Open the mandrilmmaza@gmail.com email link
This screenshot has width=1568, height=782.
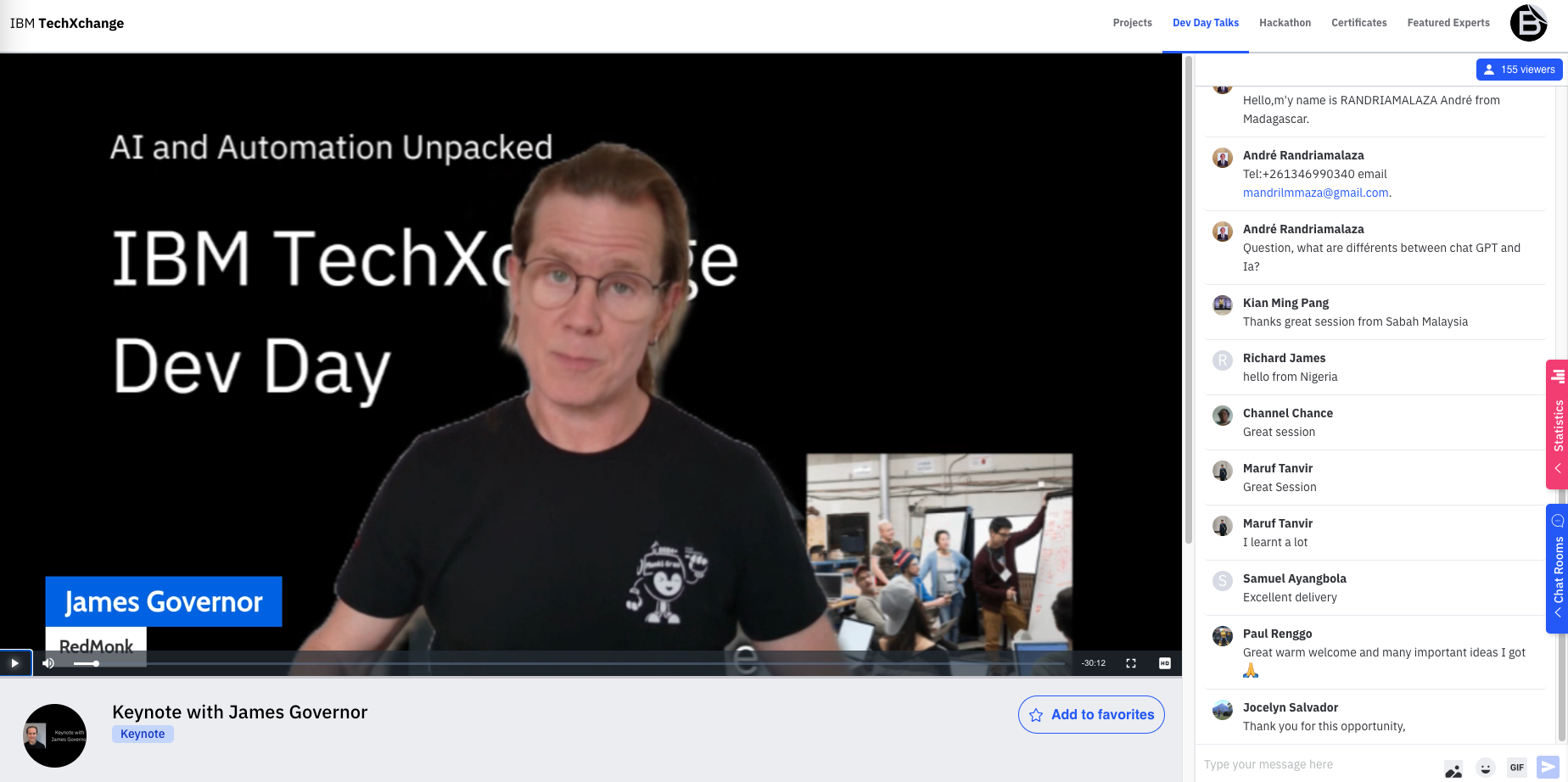(x=1315, y=193)
